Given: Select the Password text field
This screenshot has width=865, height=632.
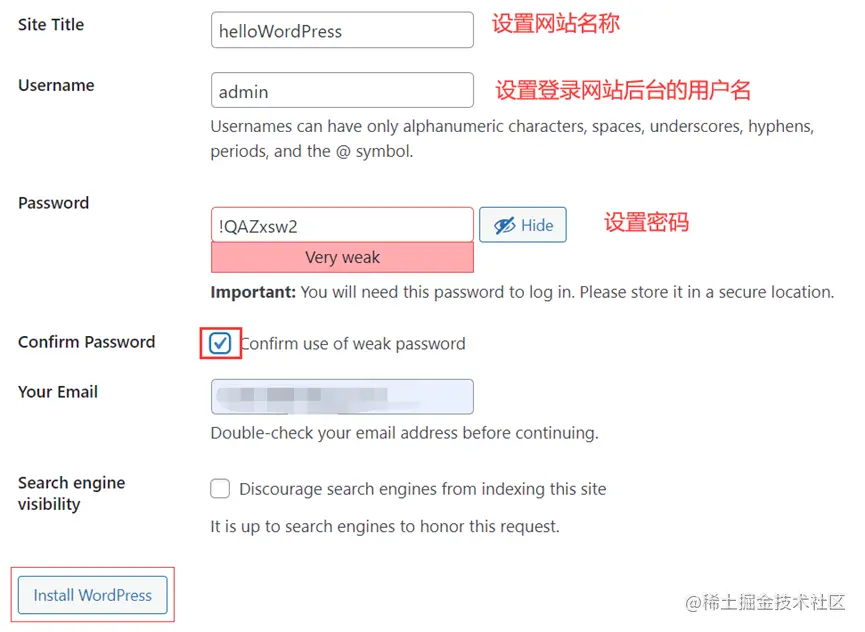Looking at the screenshot, I should tap(342, 225).
